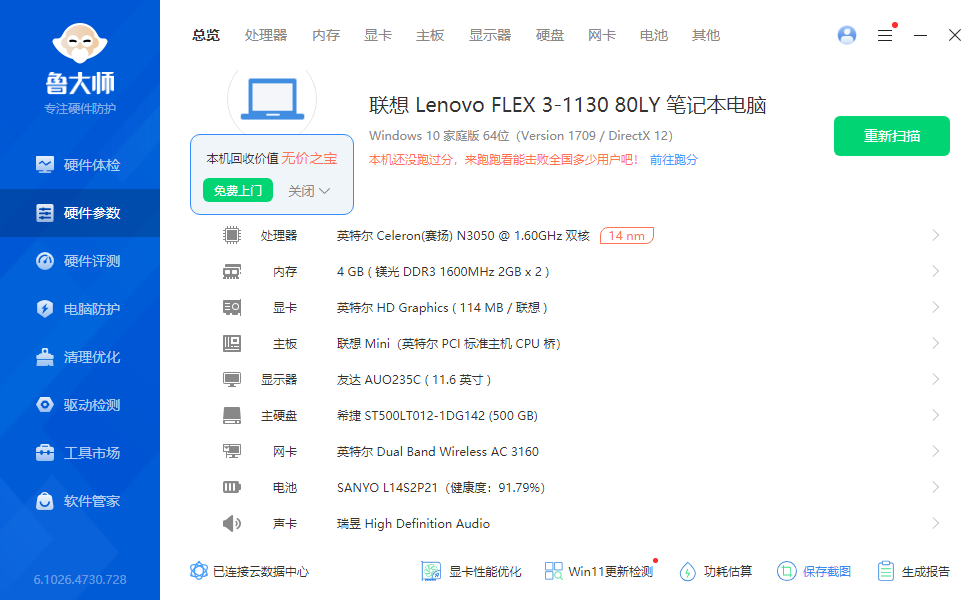Viewport: 980px width, 600px height.
Task: Expand the 内存 row chevron
Action: pos(936,272)
